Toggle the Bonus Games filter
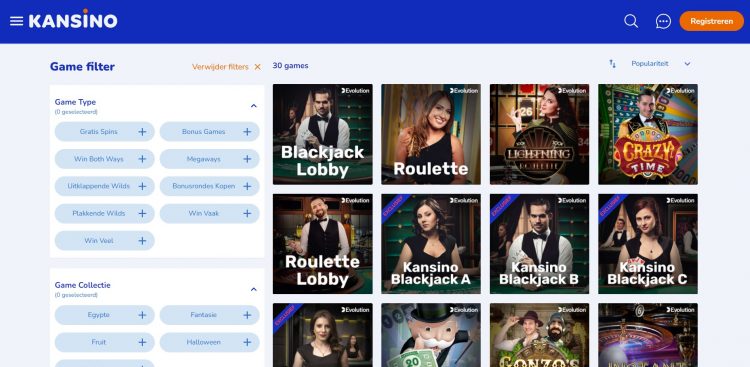 click(x=210, y=132)
